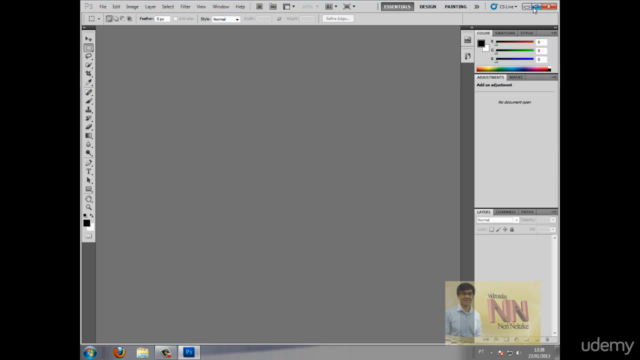Open the layer blend mode dropdown
Viewport: 640px width, 360px height.
click(x=497, y=220)
